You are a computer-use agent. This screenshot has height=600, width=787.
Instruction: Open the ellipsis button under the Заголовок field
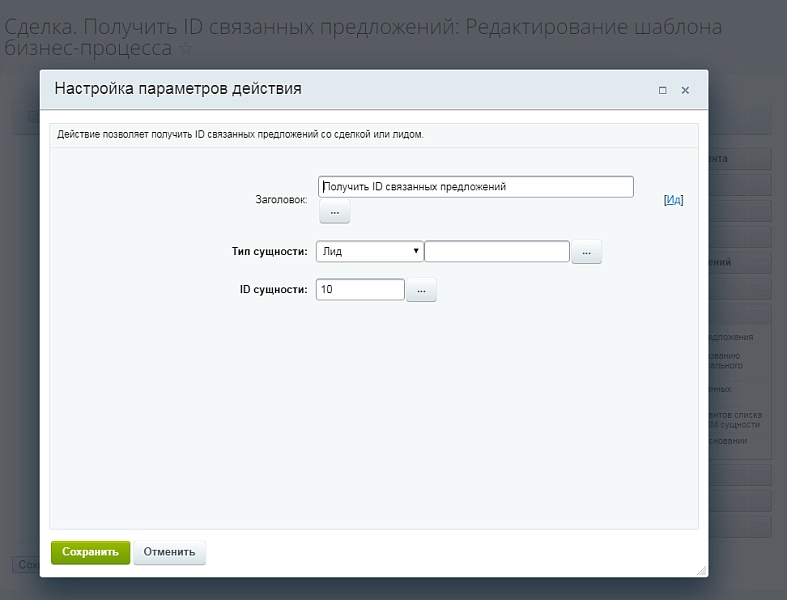tap(335, 212)
